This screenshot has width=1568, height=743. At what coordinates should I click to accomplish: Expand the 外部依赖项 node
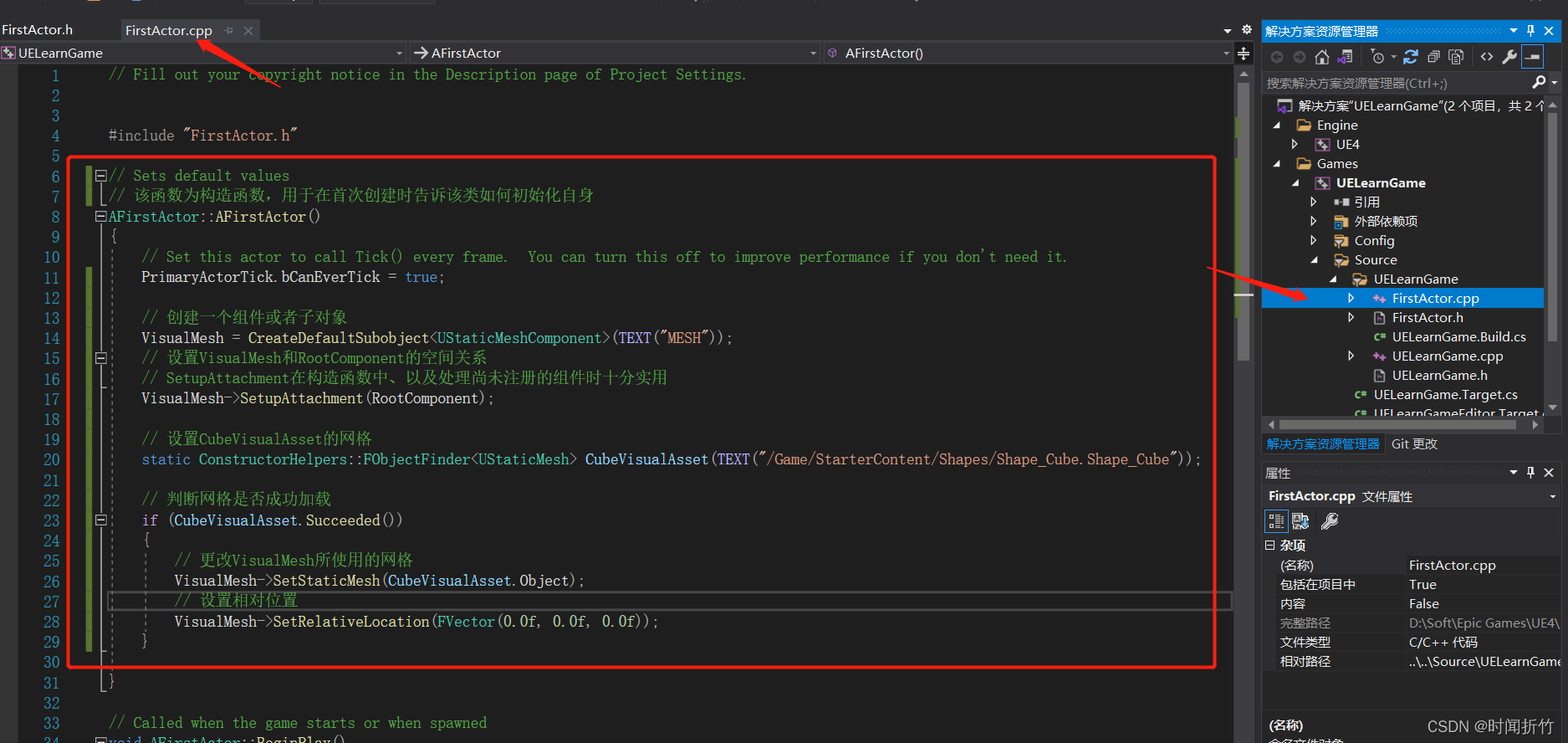point(1314,222)
